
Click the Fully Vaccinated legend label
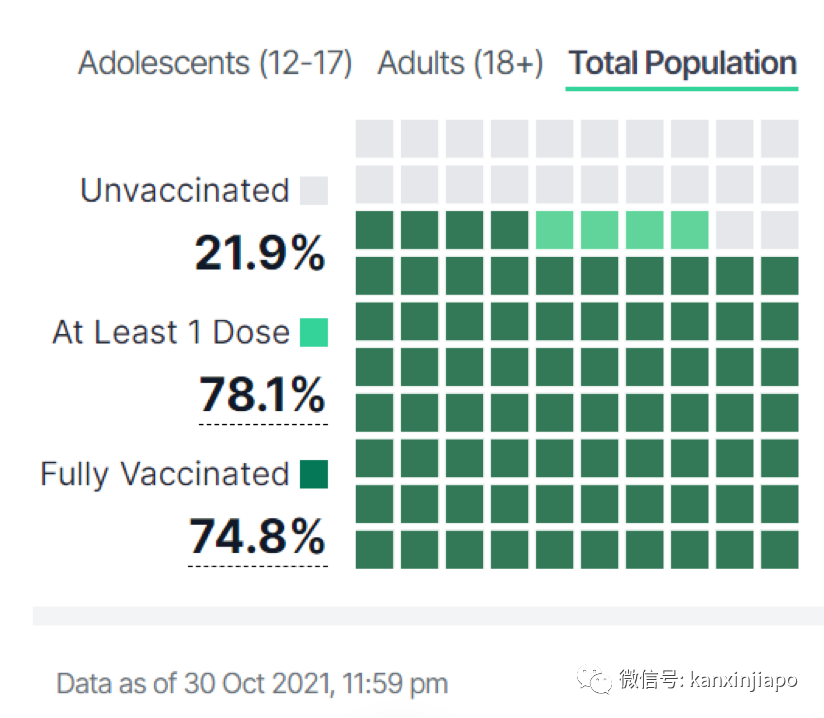164,474
